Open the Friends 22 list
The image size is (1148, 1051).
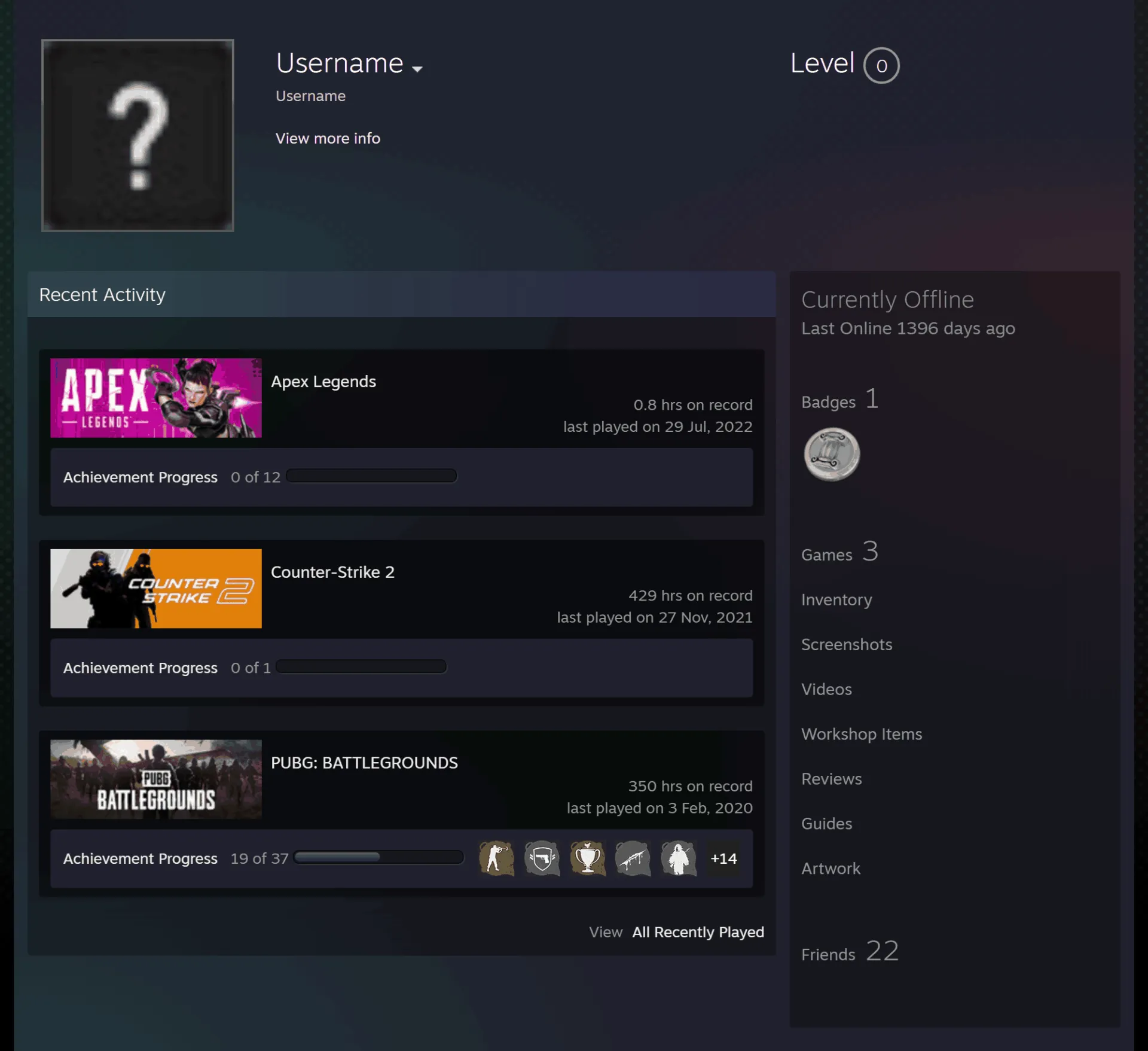coord(850,952)
